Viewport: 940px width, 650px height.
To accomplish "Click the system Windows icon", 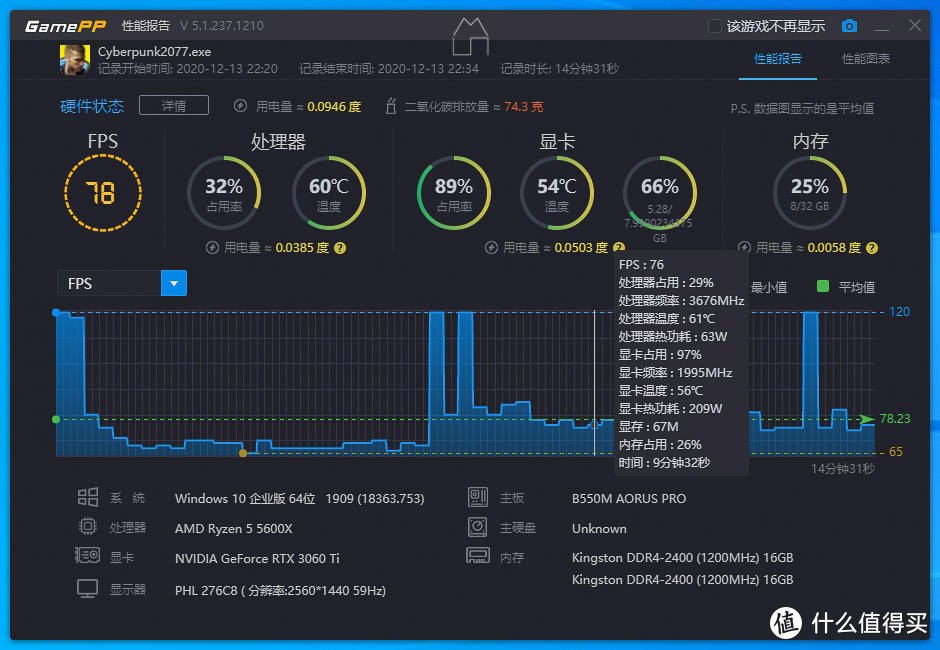I will click(x=88, y=497).
